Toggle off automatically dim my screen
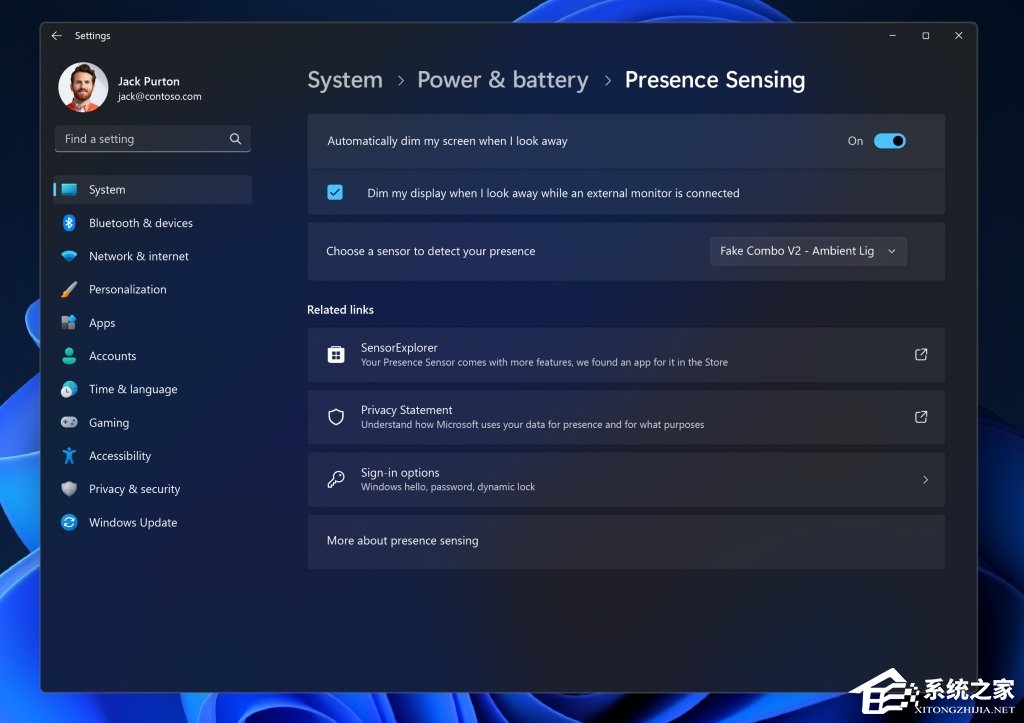1024x723 pixels. point(889,141)
